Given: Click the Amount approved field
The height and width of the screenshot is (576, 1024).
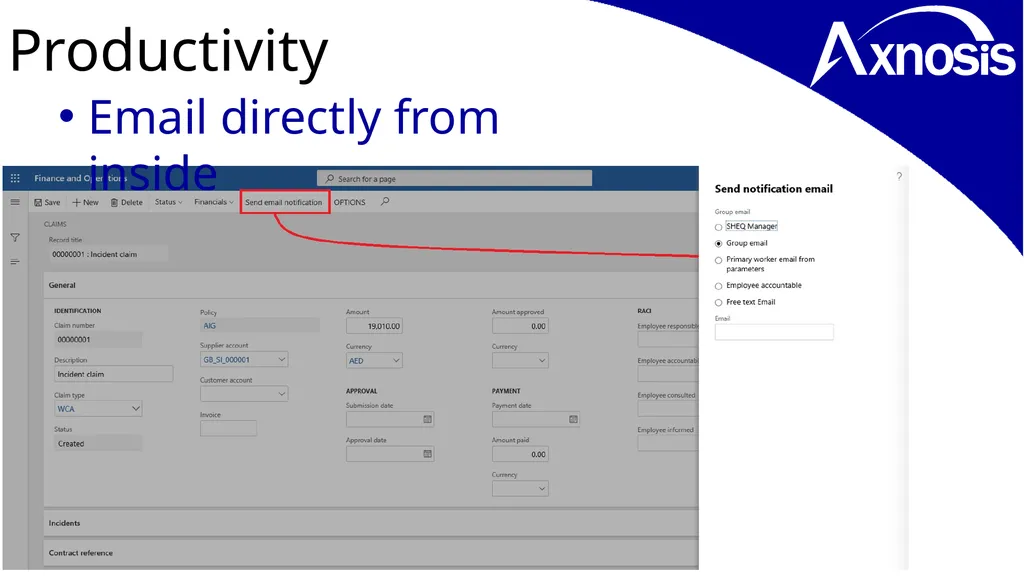Looking at the screenshot, I should pyautogui.click(x=520, y=326).
